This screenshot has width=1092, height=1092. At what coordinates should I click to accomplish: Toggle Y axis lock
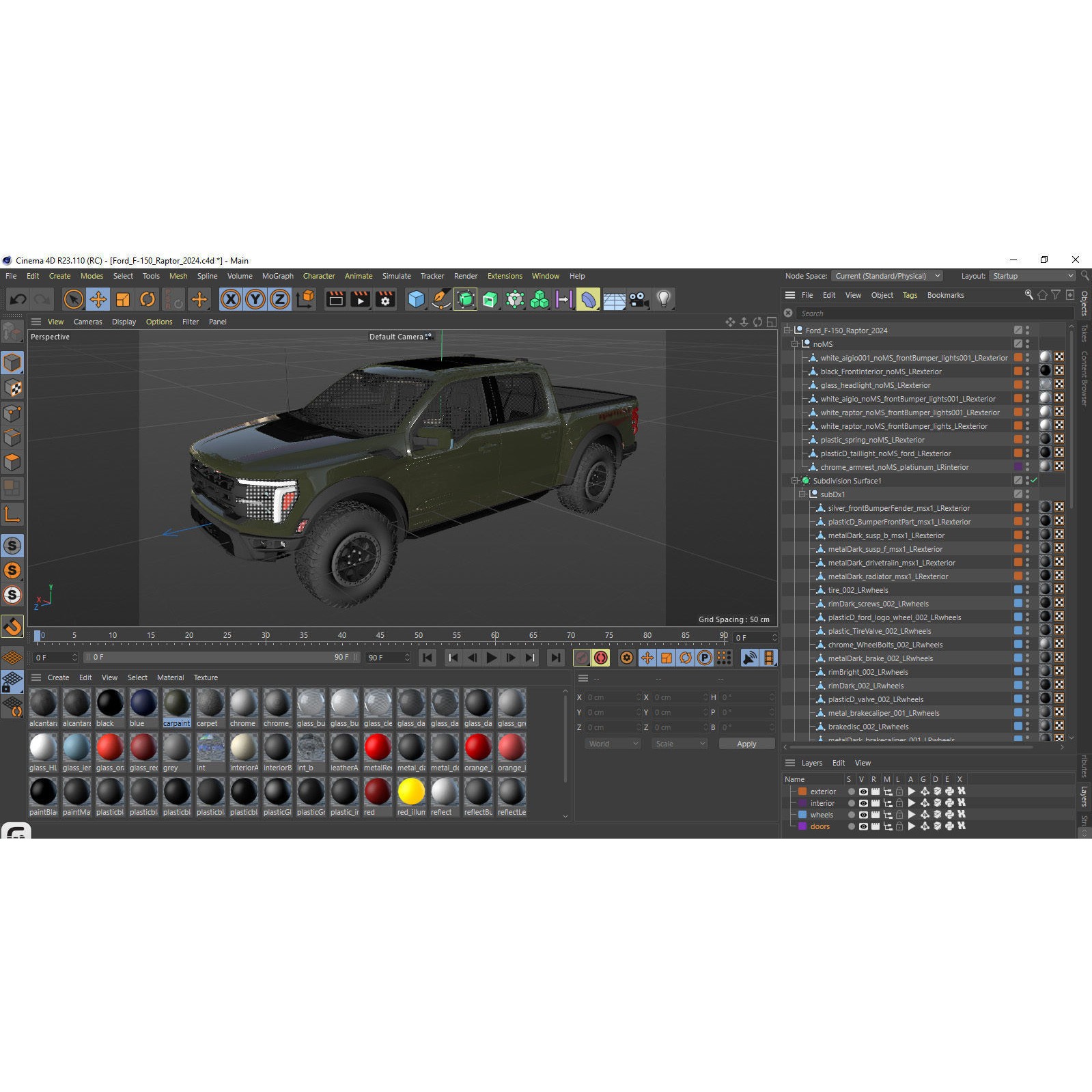pos(255,299)
